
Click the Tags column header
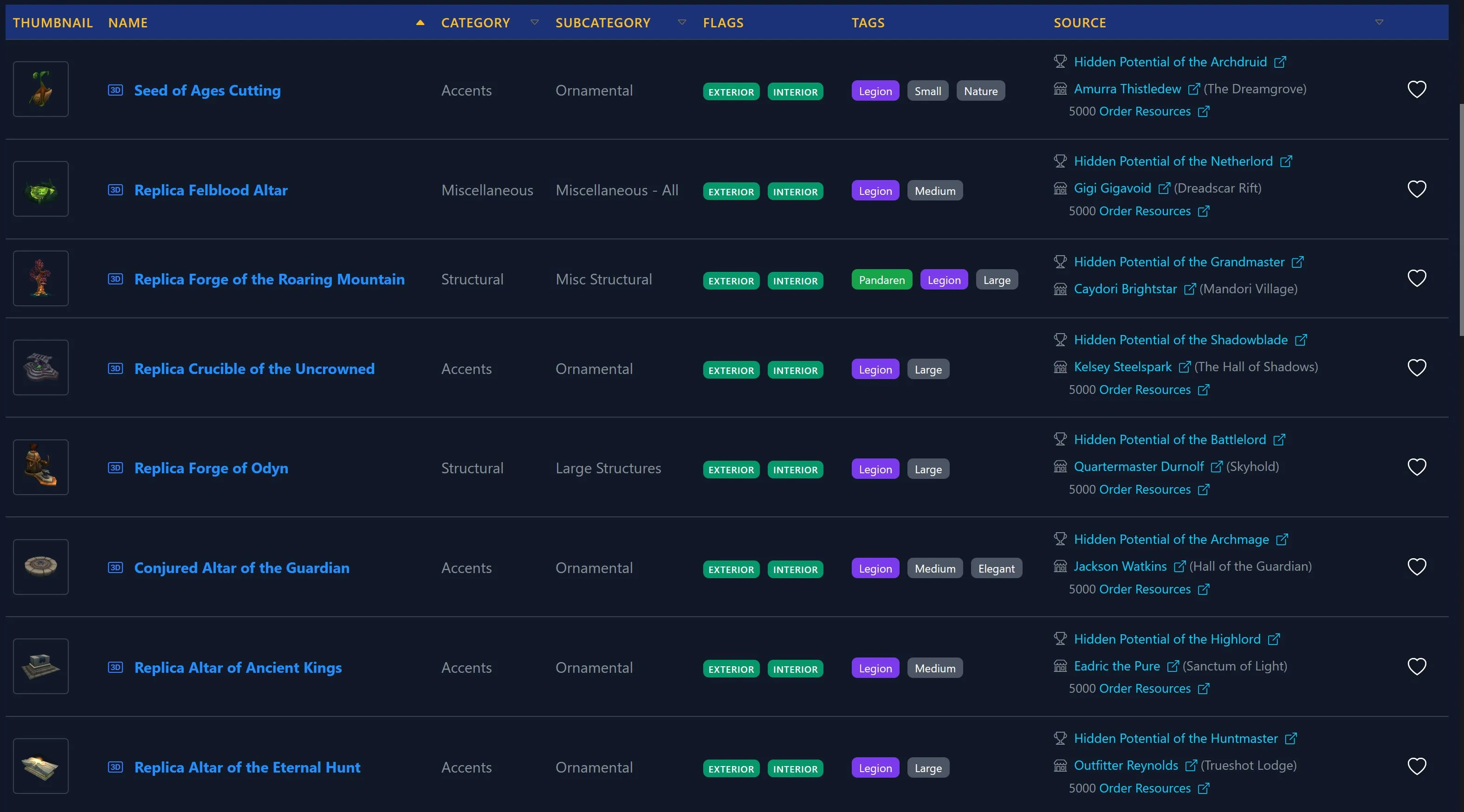[868, 23]
